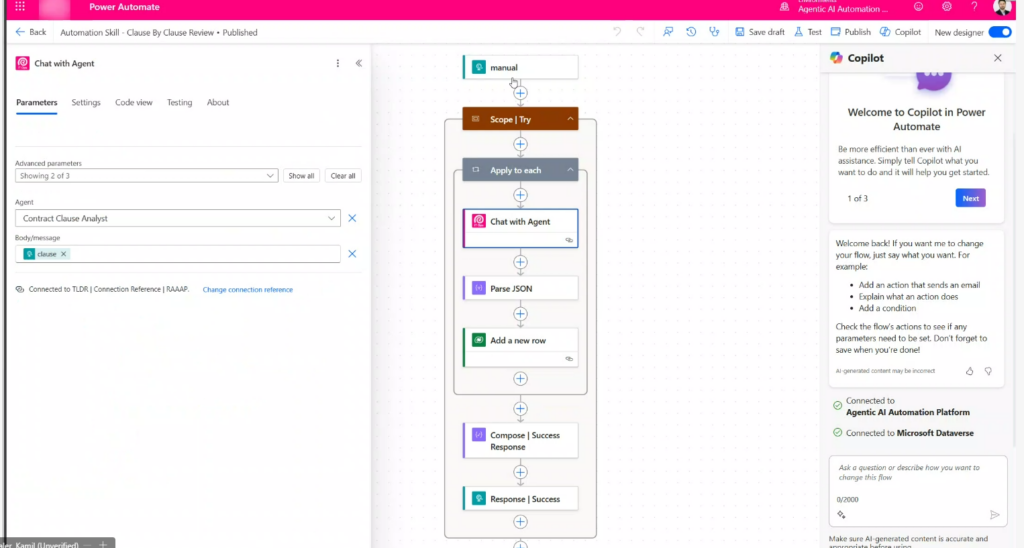Open the Advanced parameters dropdown
1024x548 pixels.
(x=146, y=176)
